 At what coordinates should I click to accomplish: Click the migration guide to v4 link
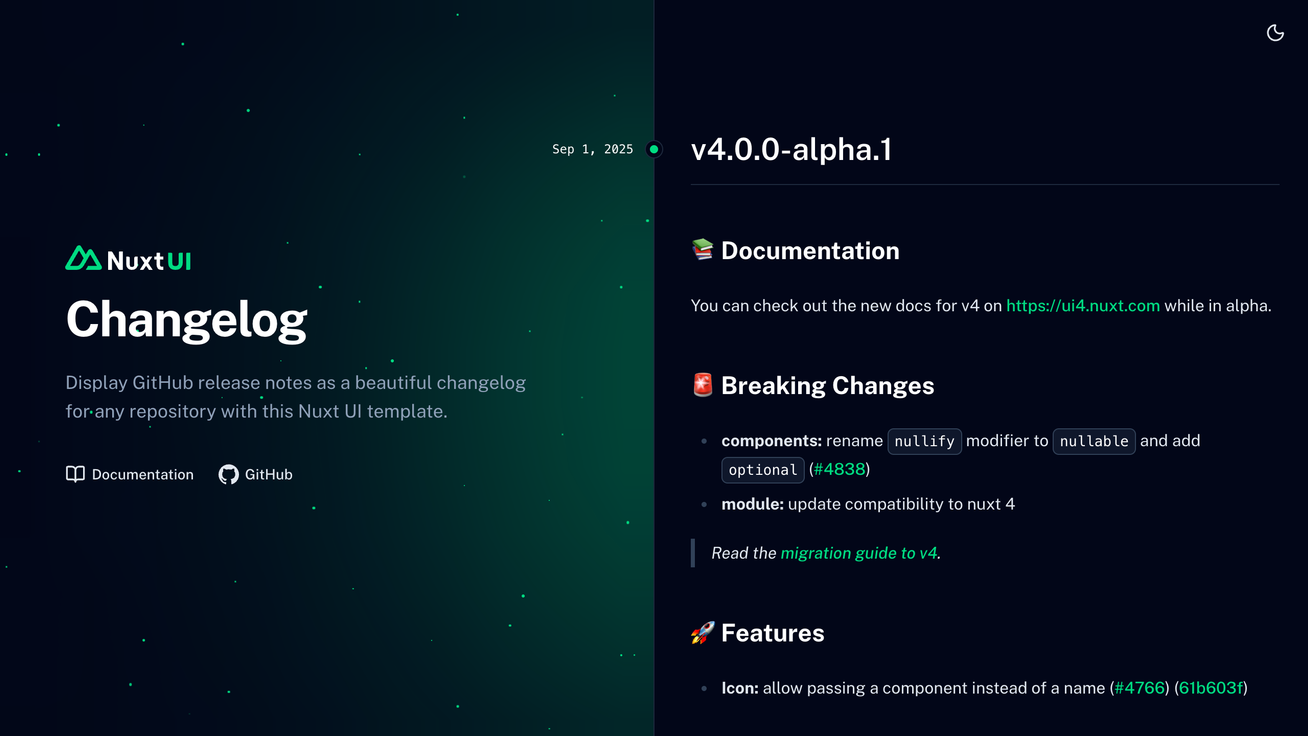(x=858, y=553)
